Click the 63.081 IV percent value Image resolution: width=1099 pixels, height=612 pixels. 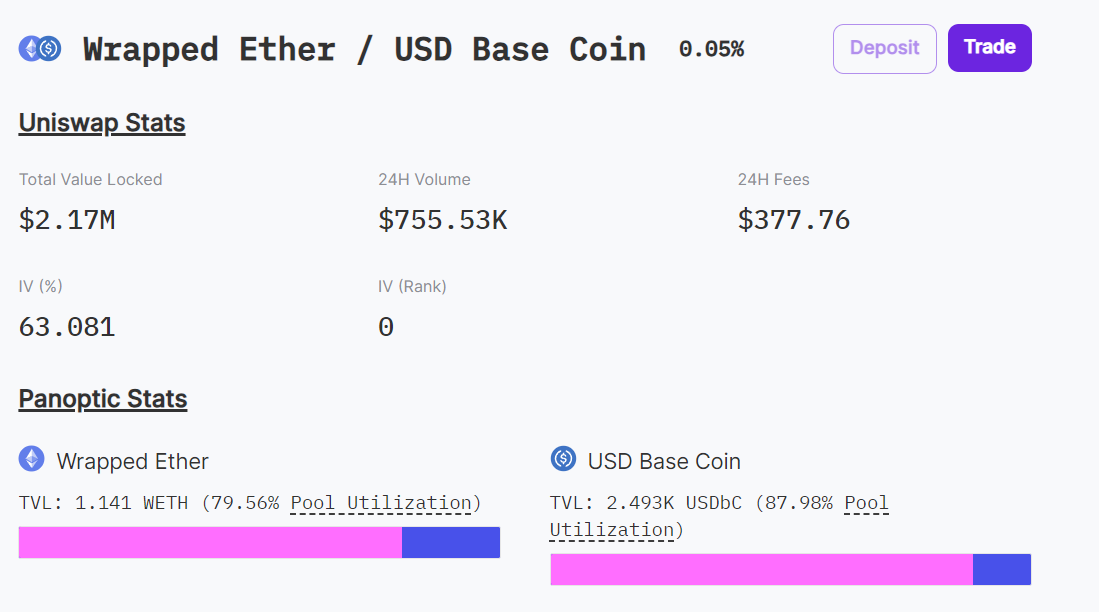click(x=67, y=327)
